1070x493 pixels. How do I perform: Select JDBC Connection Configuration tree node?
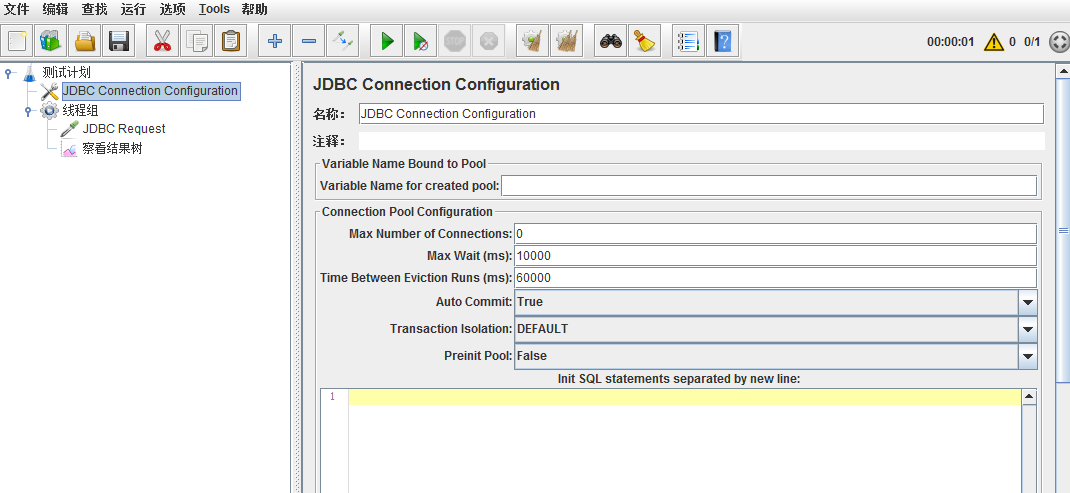click(x=150, y=91)
